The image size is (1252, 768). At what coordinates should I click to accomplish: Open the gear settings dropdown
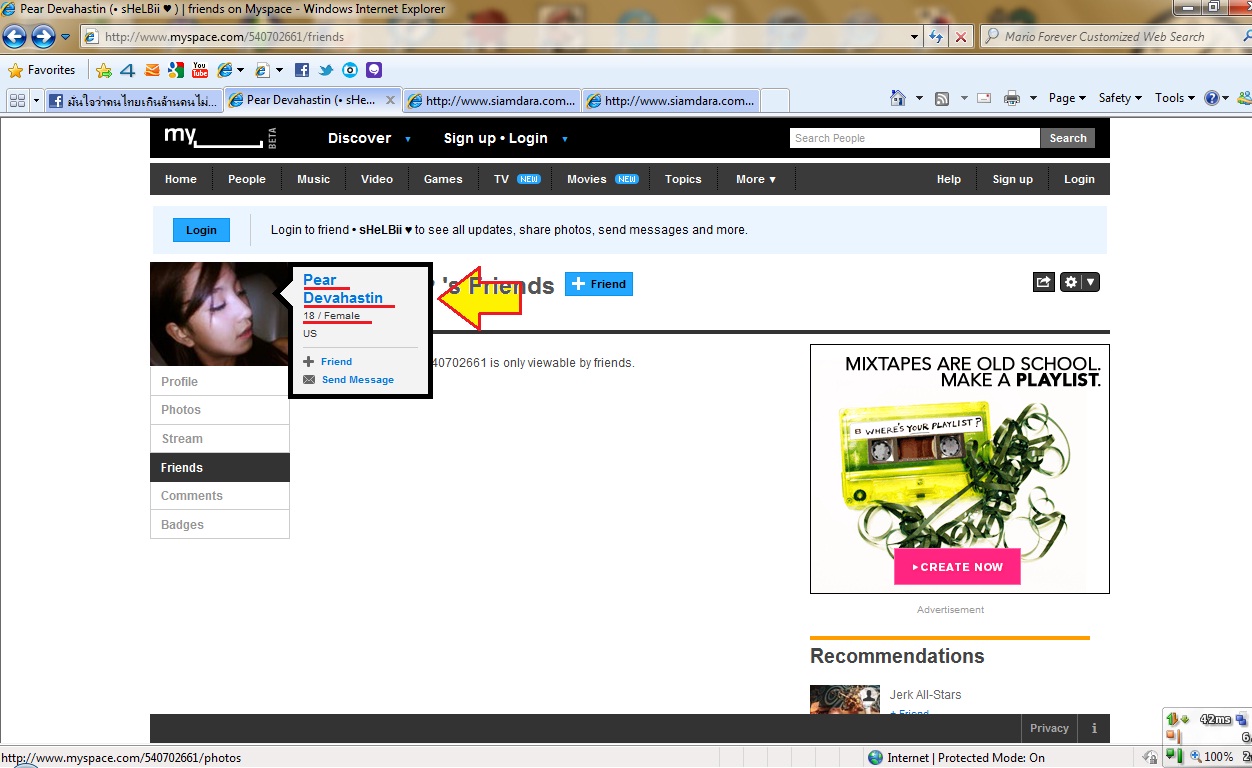(1080, 282)
